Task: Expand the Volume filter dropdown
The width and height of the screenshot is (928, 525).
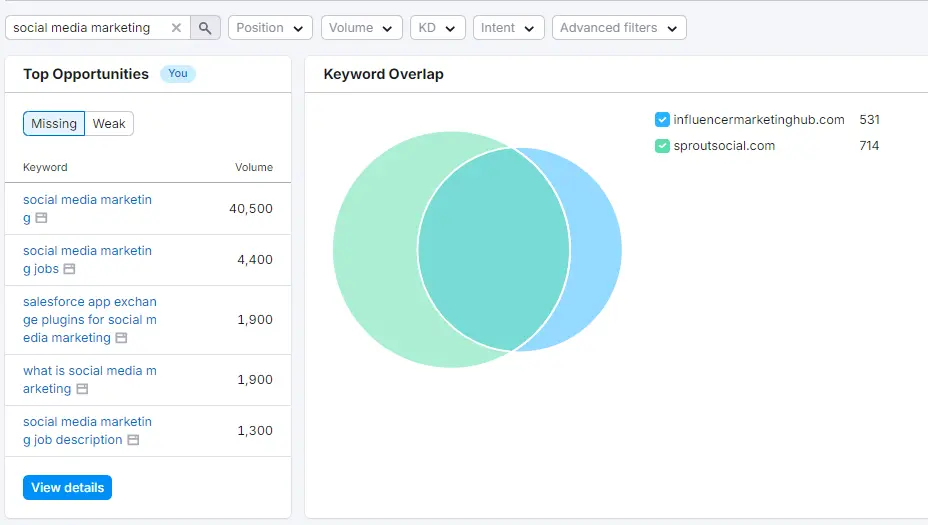Action: pos(361,28)
